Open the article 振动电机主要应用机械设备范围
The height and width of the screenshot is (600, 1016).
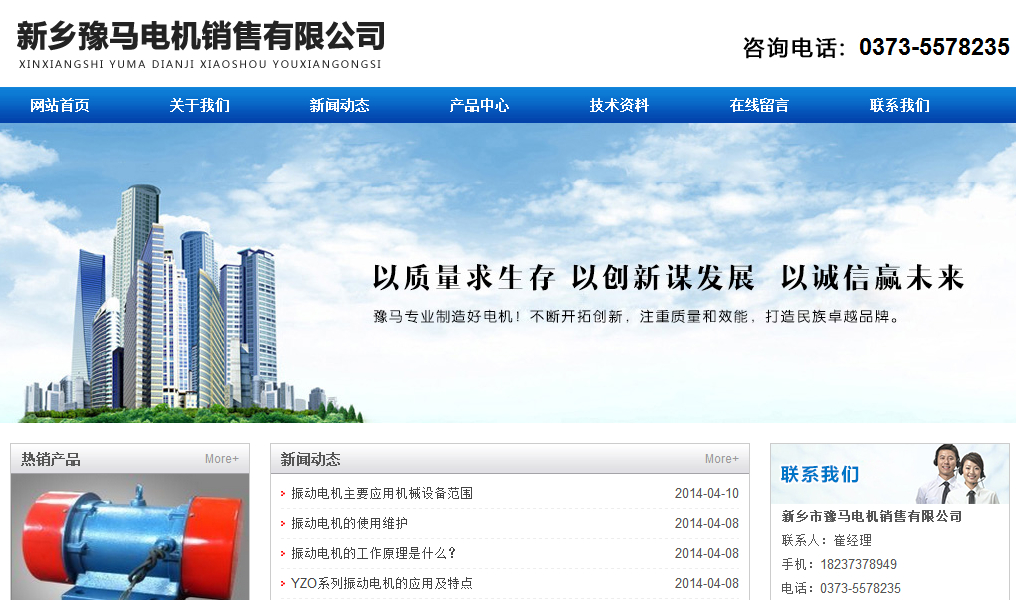[382, 493]
